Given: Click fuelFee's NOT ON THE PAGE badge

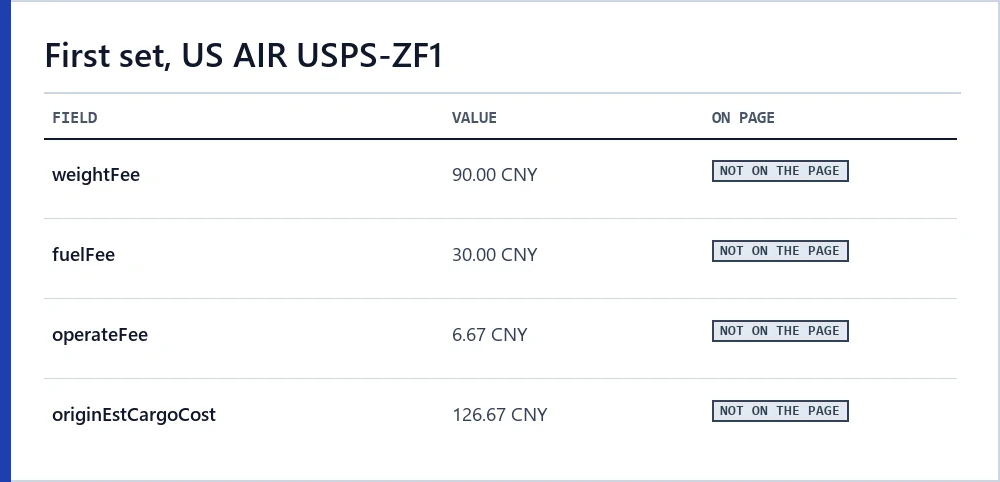Looking at the screenshot, I should click(x=780, y=251).
